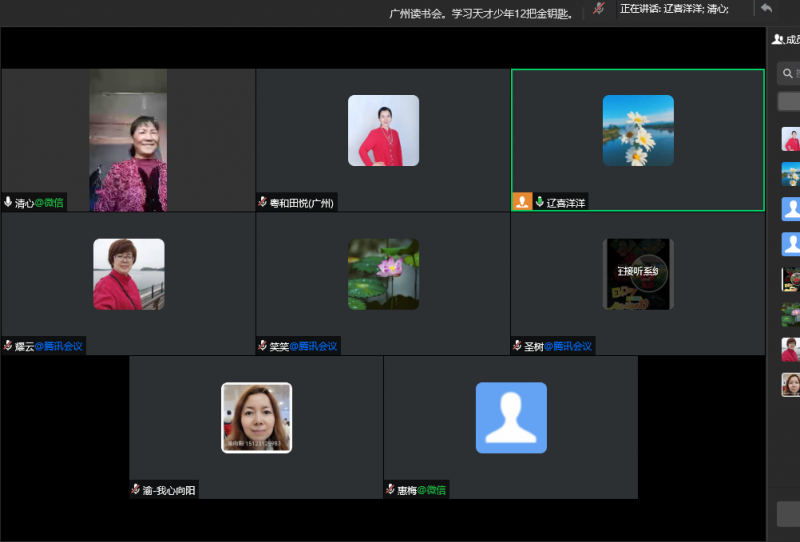Click the members panel header icon
Viewport: 800px width, 542px height.
pyautogui.click(x=778, y=39)
